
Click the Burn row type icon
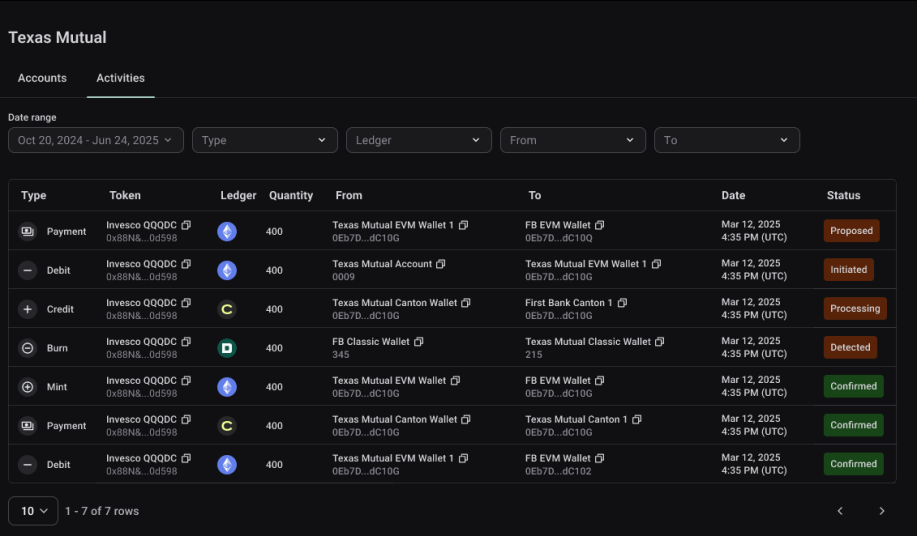[x=27, y=348]
